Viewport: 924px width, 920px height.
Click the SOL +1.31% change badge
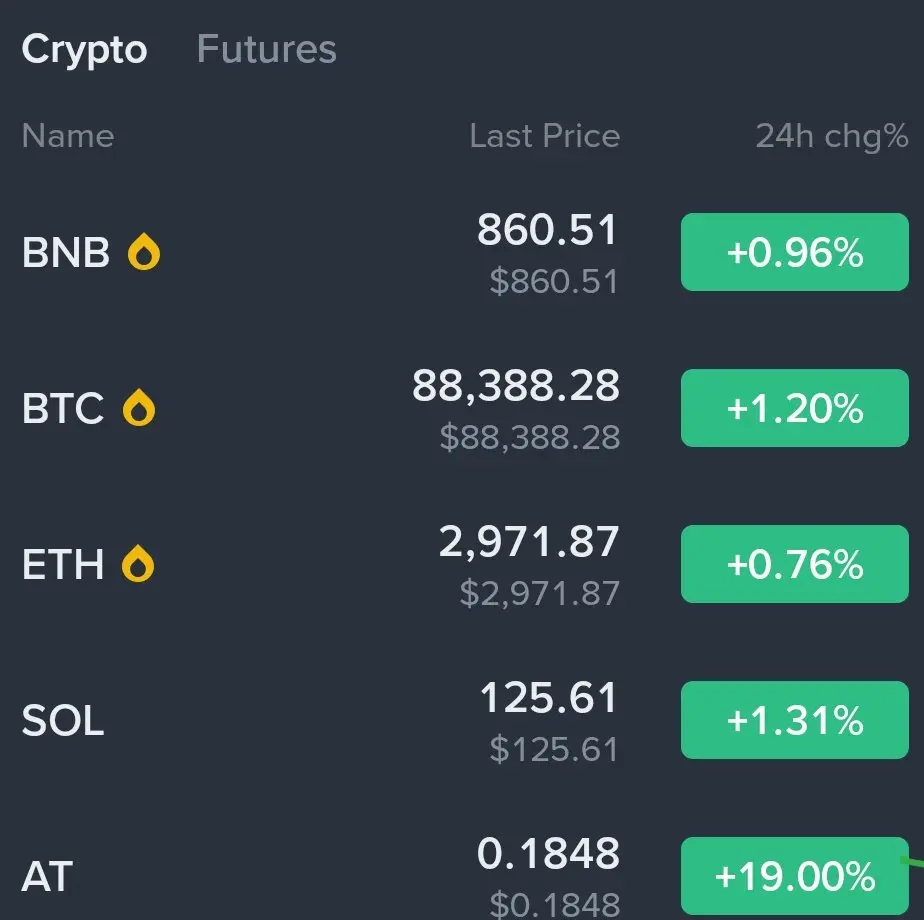[x=795, y=720]
